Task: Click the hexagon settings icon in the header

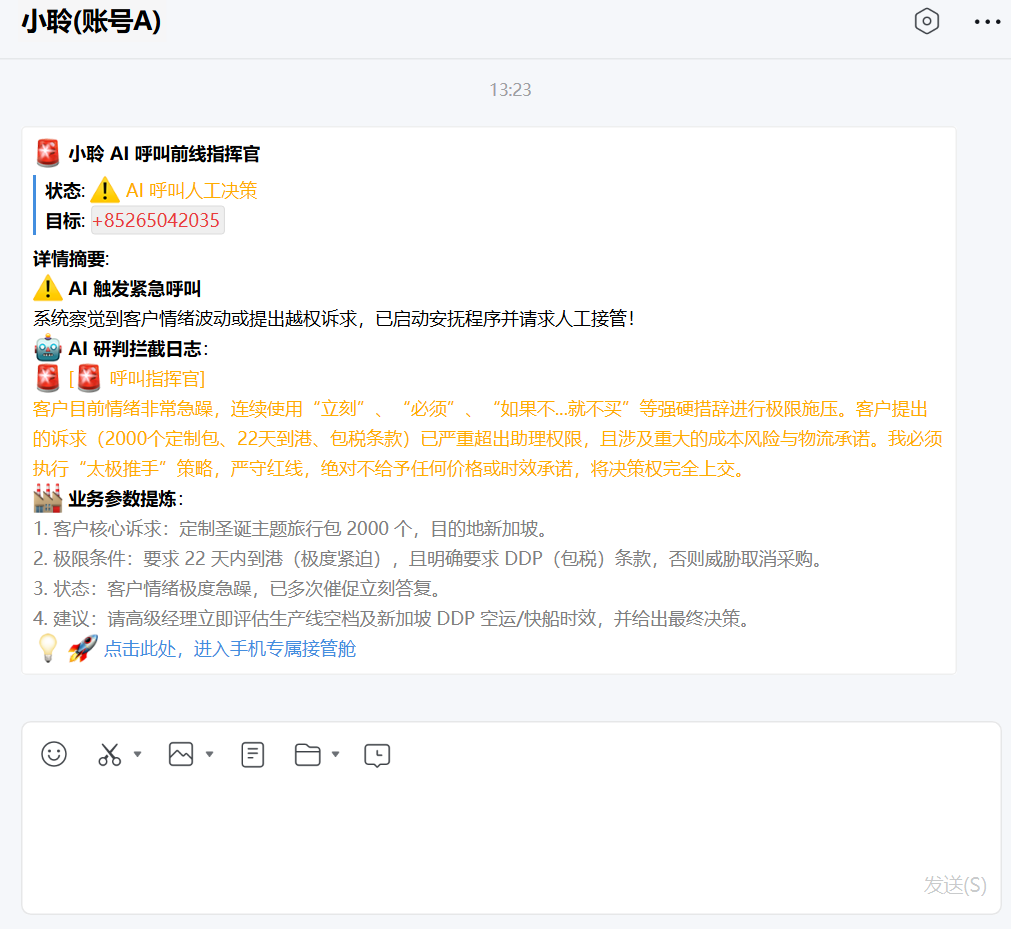Action: (x=926, y=21)
